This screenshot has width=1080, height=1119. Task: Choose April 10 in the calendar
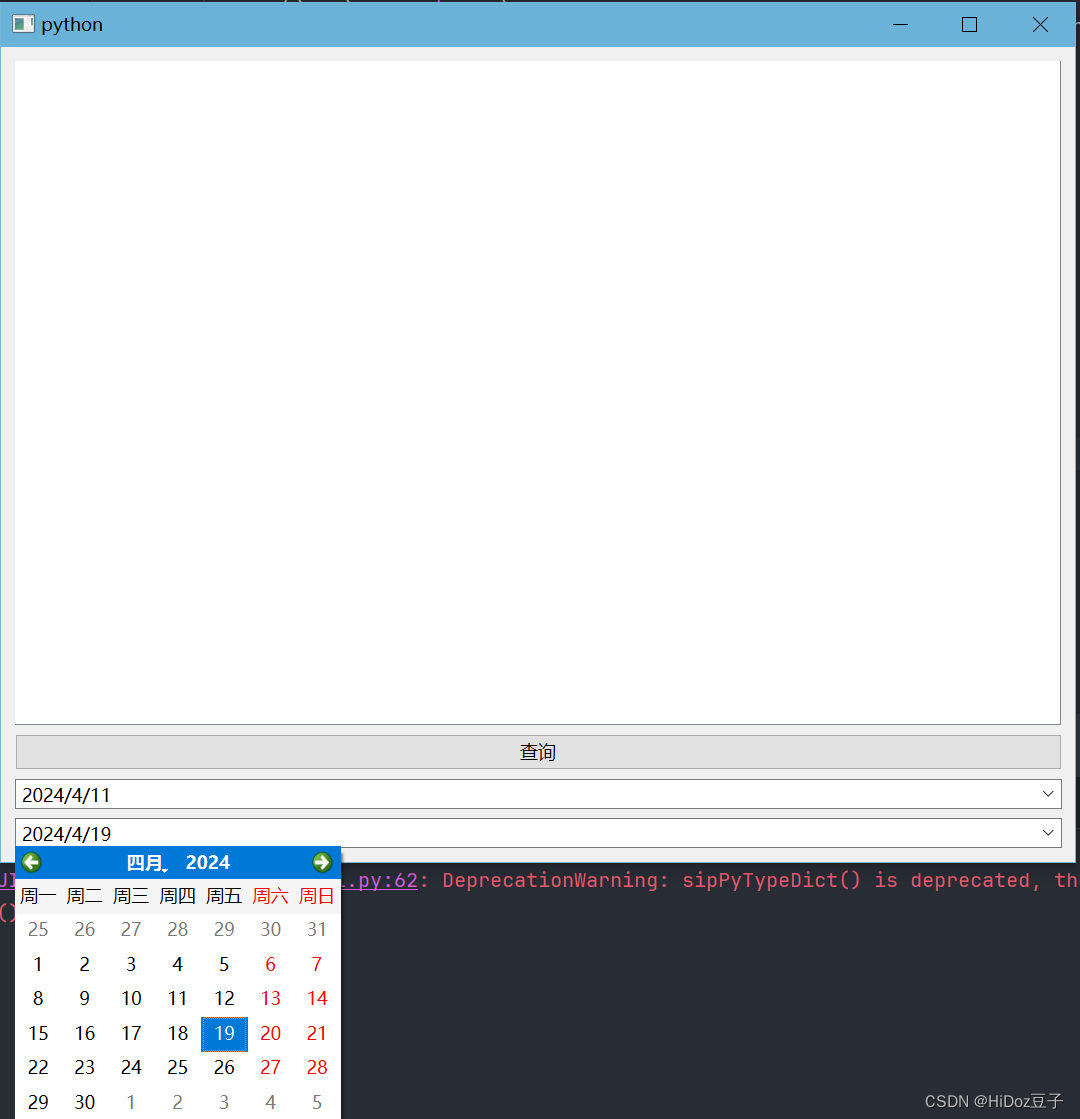[131, 998]
